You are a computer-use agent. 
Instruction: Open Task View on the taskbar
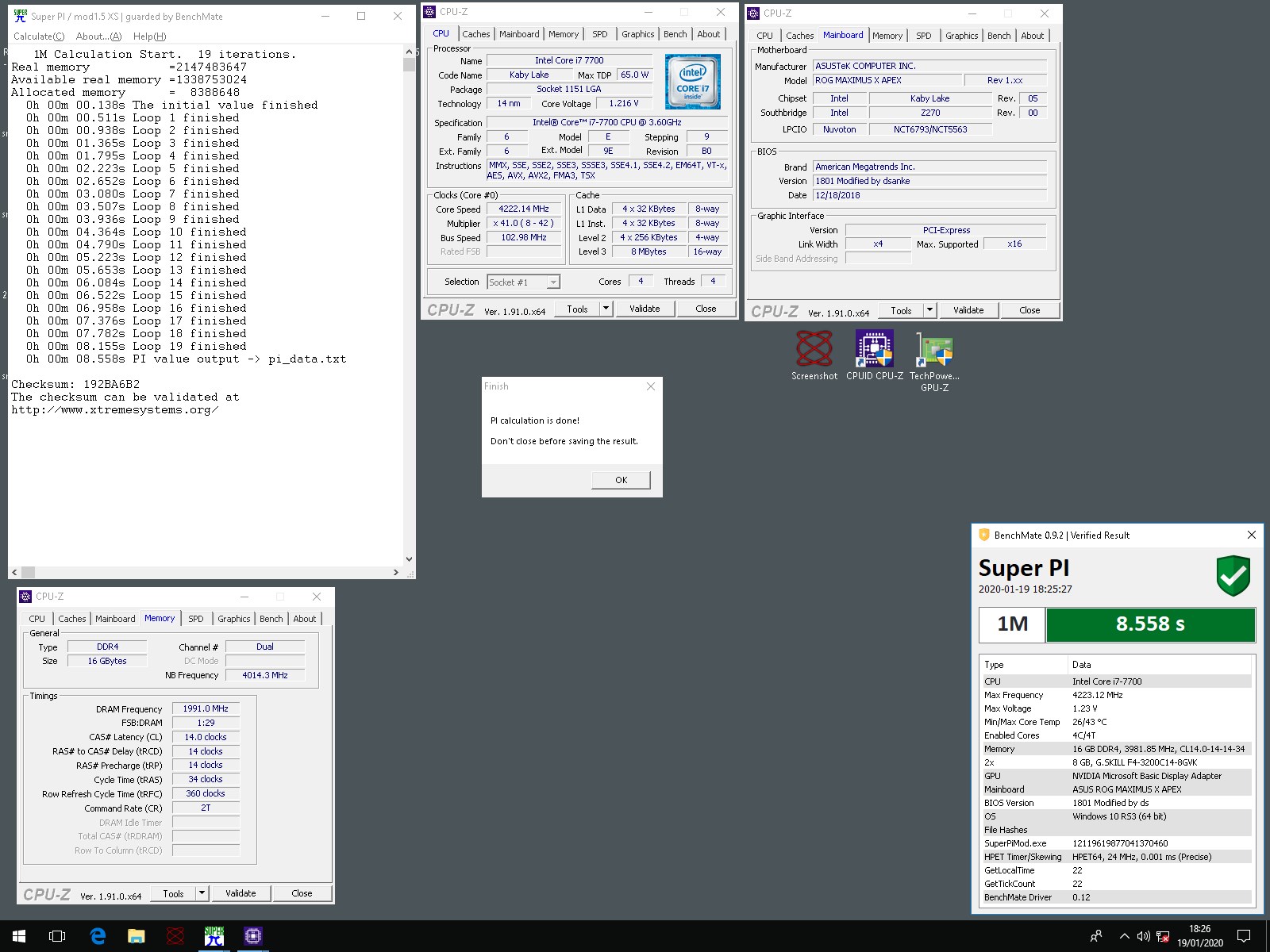[57, 936]
